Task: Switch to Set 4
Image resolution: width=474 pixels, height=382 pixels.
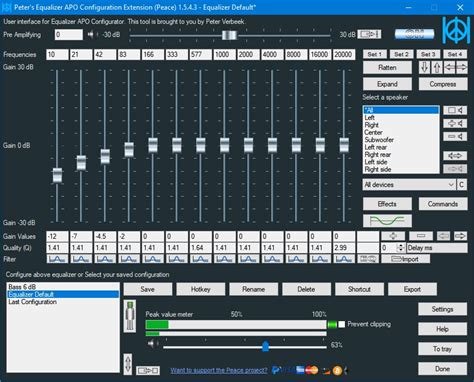Action: point(455,54)
